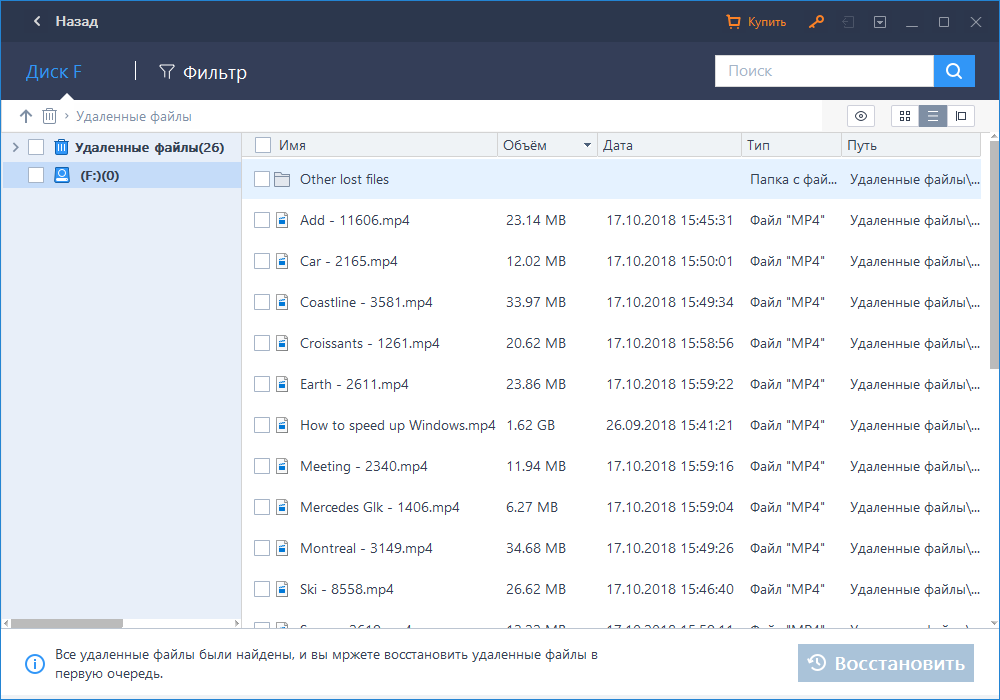This screenshot has width=1000, height=700.
Task: Check the Montreal - 3149.mp4 checkbox
Action: tap(262, 548)
